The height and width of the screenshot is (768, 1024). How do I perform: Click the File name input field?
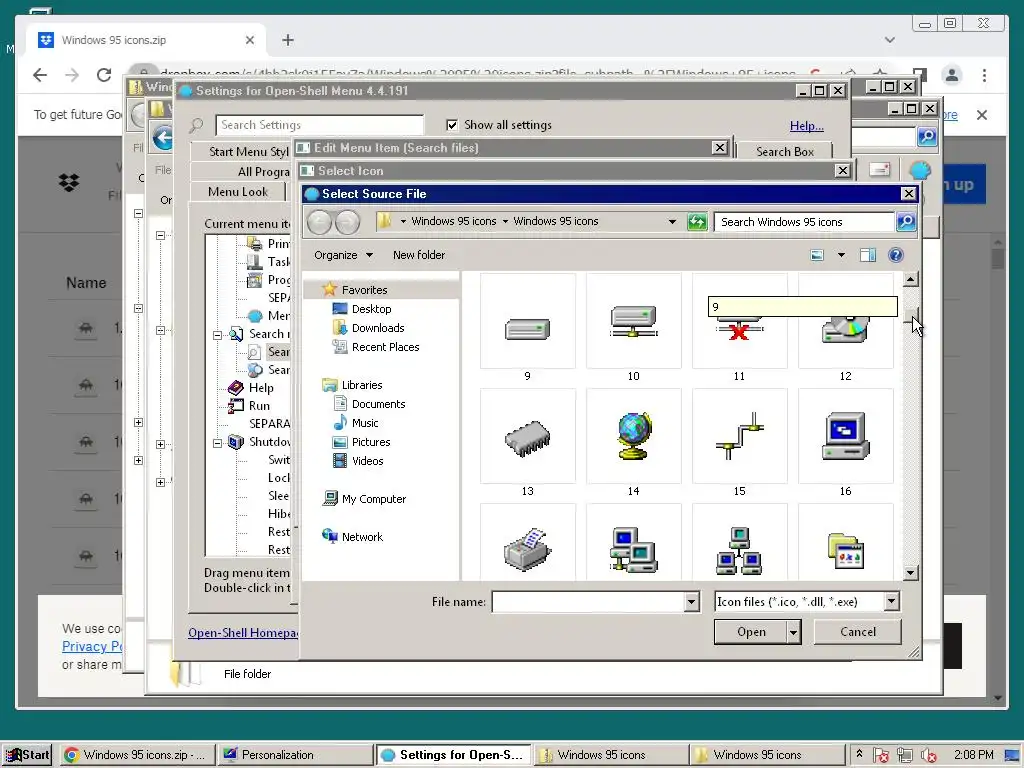pos(588,601)
